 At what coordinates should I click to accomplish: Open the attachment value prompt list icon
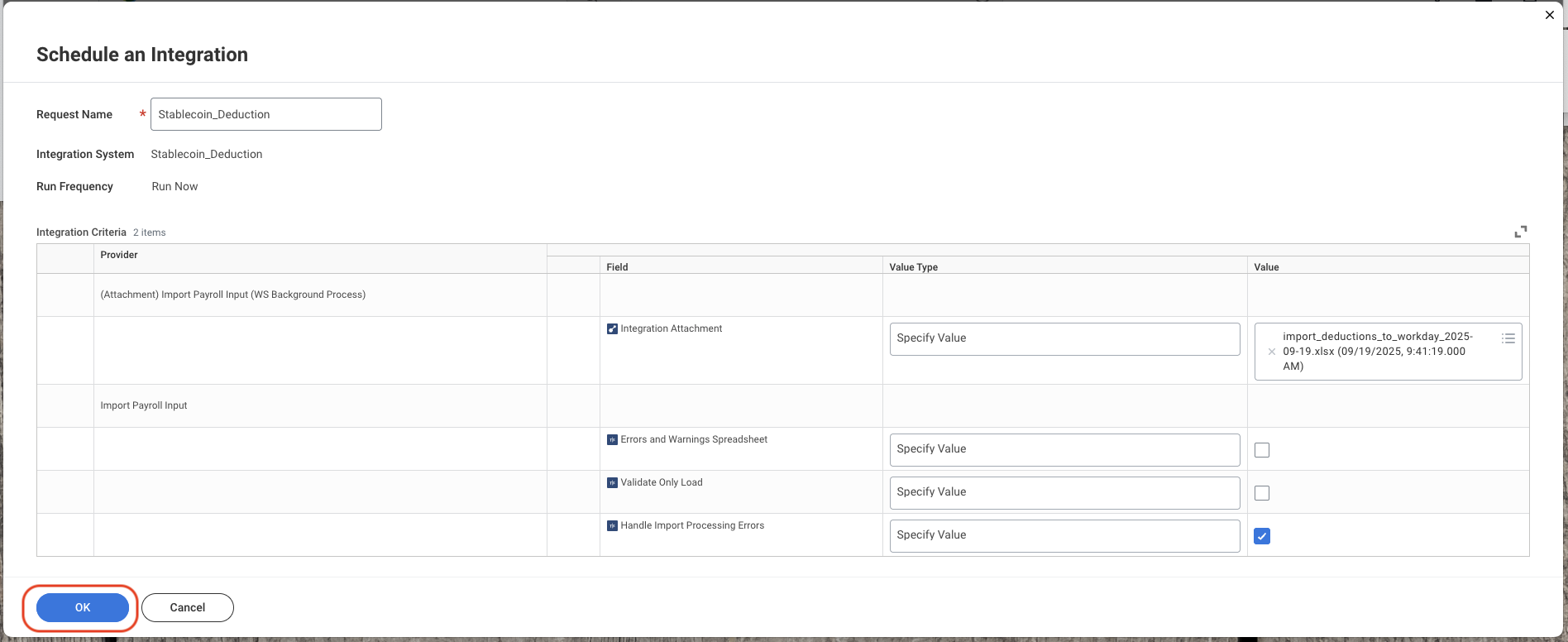(x=1508, y=338)
